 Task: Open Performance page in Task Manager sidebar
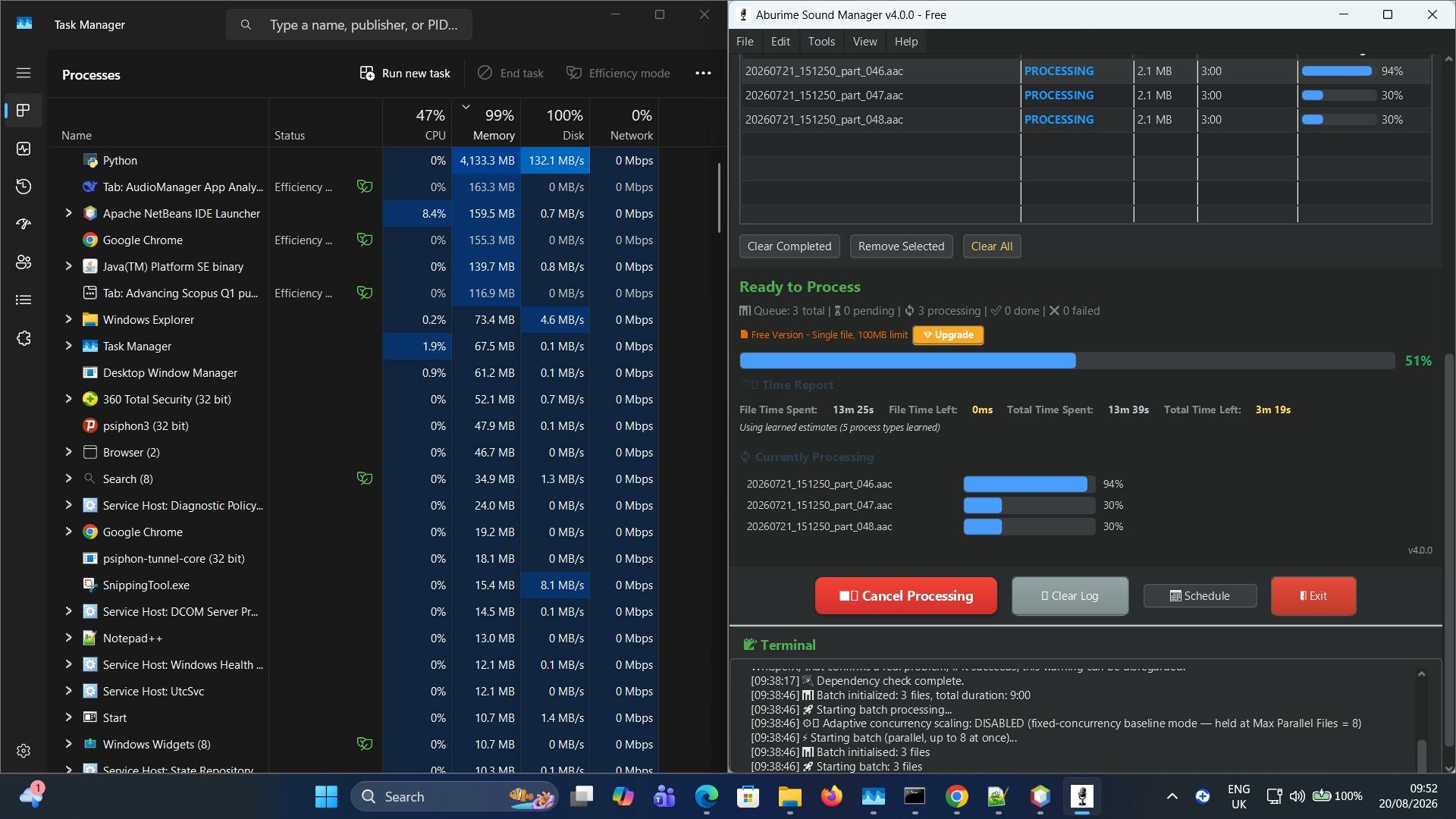24,149
